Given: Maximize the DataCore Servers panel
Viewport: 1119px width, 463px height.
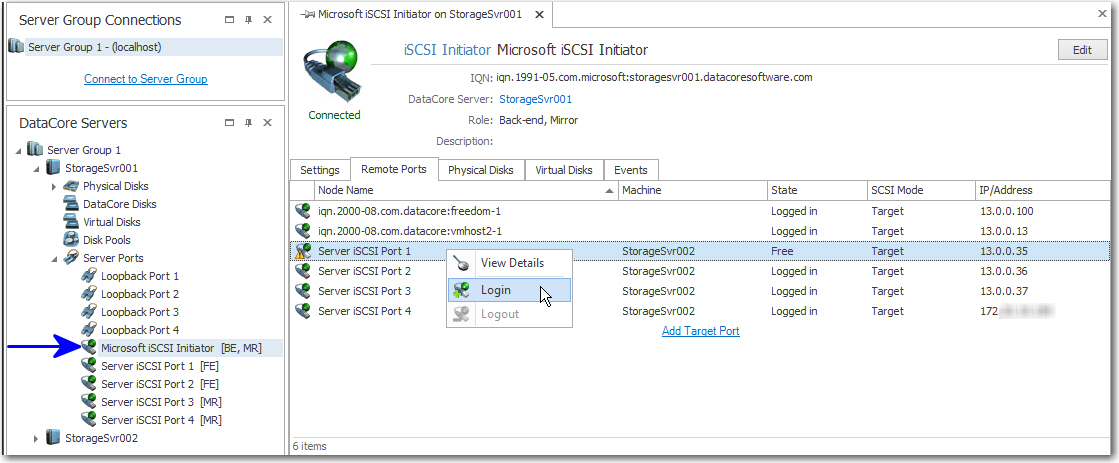Looking at the screenshot, I should [229, 123].
